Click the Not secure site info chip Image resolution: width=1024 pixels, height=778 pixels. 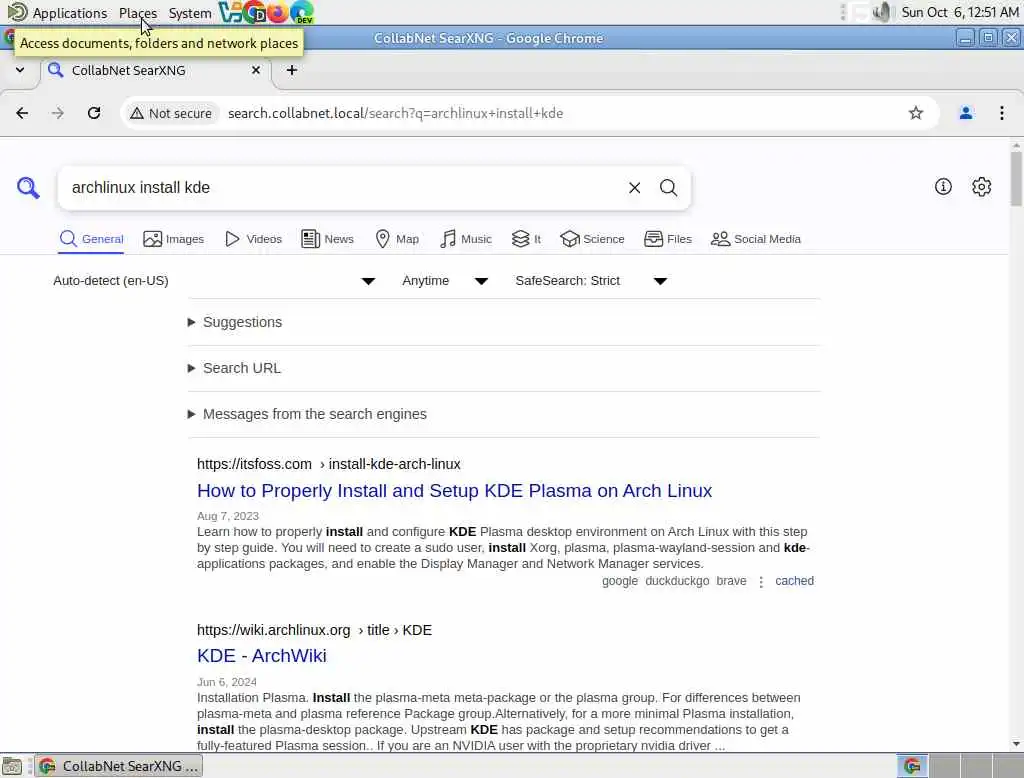point(171,113)
